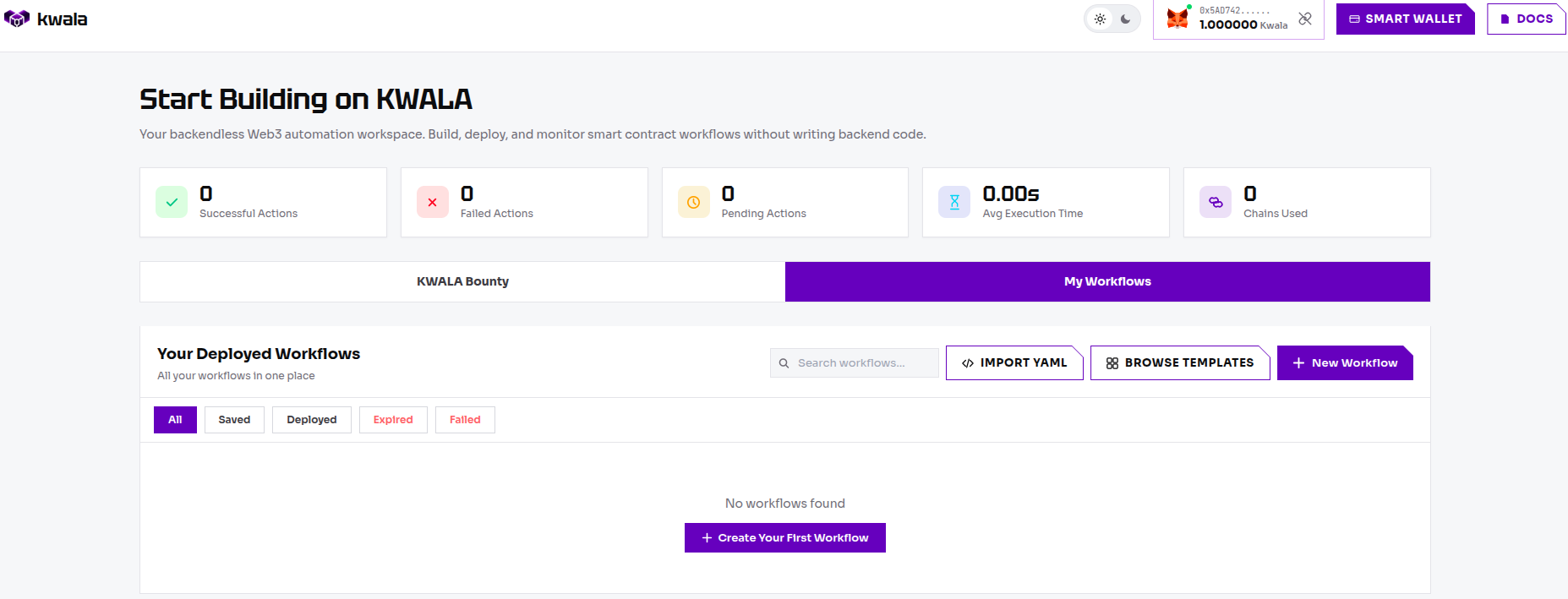The image size is (1568, 599).
Task: Open the Smart Wallet button
Action: pyautogui.click(x=1406, y=19)
